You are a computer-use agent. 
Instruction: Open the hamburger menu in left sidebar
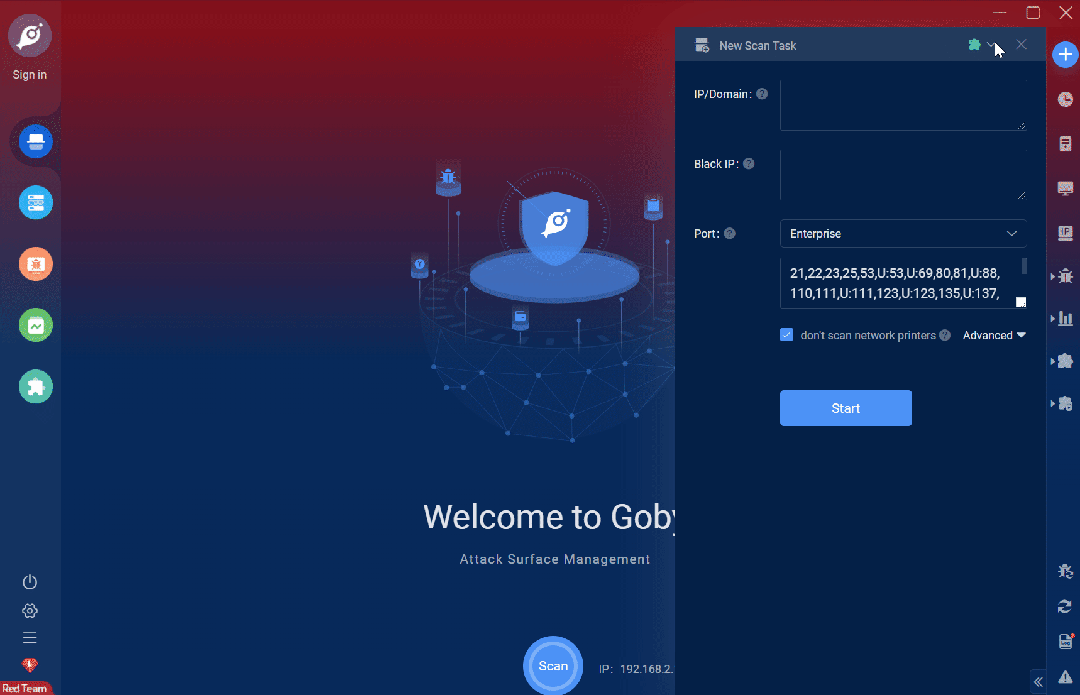[30, 638]
